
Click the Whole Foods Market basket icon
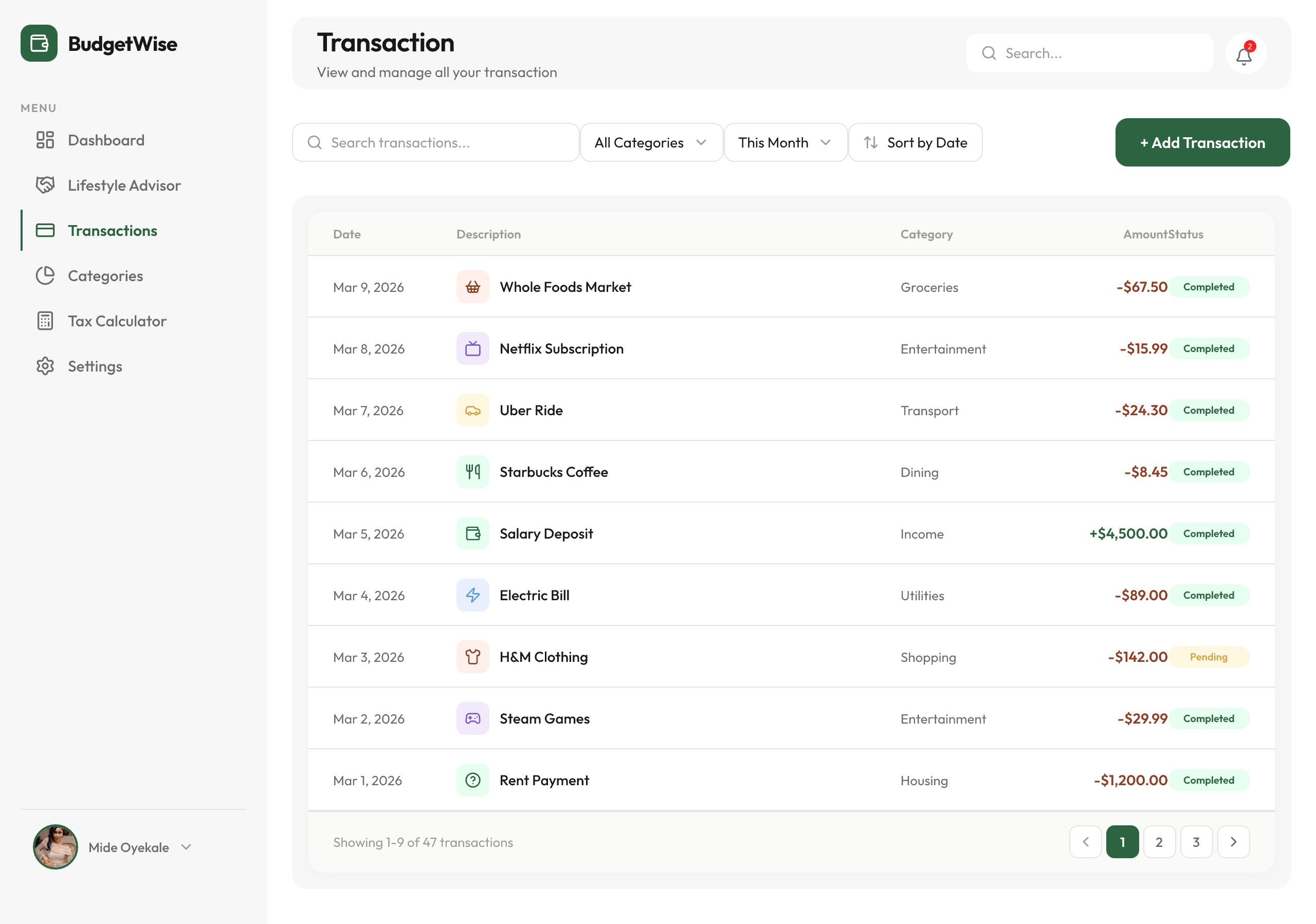(x=472, y=287)
